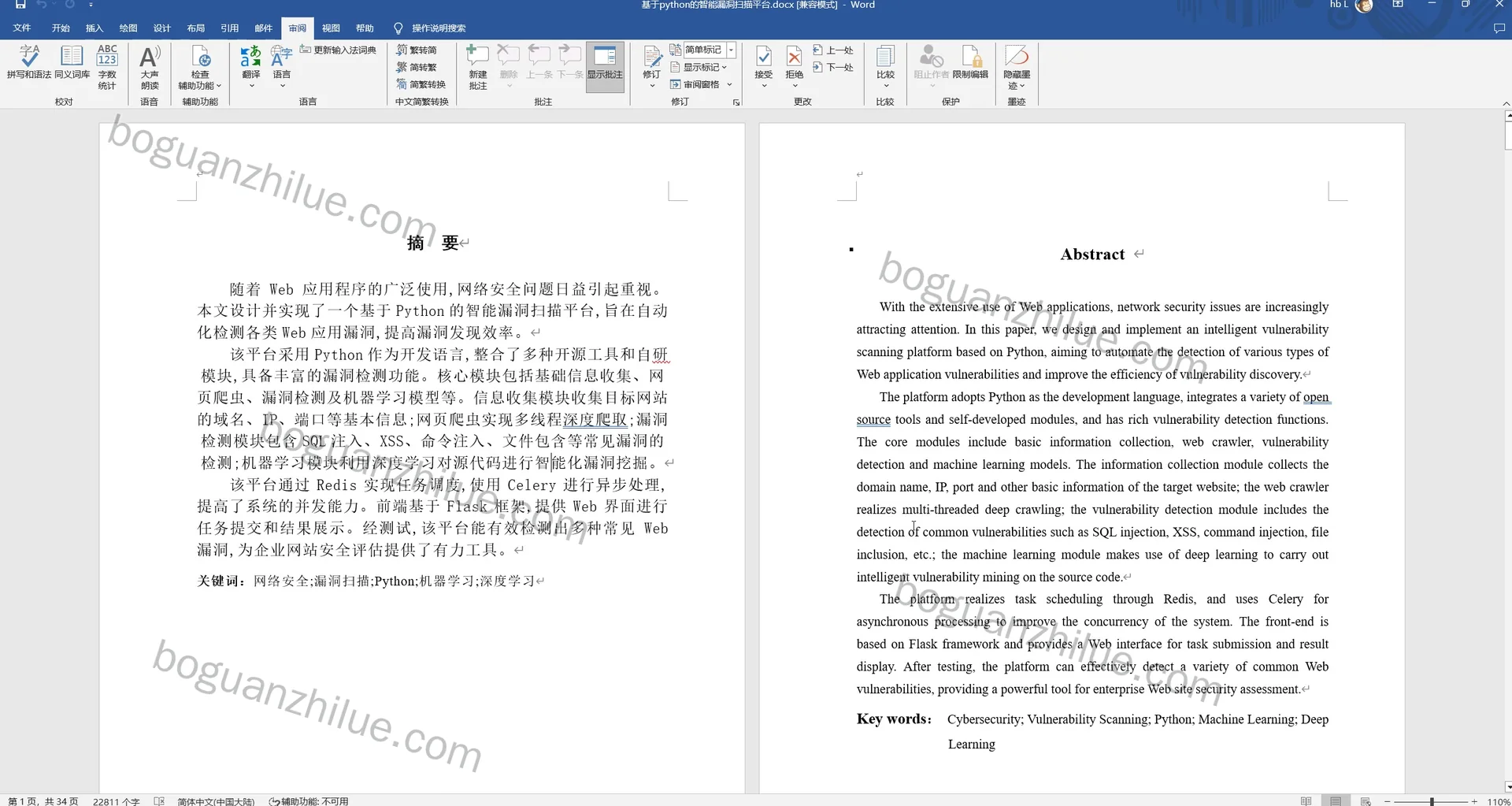Click 更新输入法词典
Viewport: 1512px width, 806px height.
tap(338, 50)
